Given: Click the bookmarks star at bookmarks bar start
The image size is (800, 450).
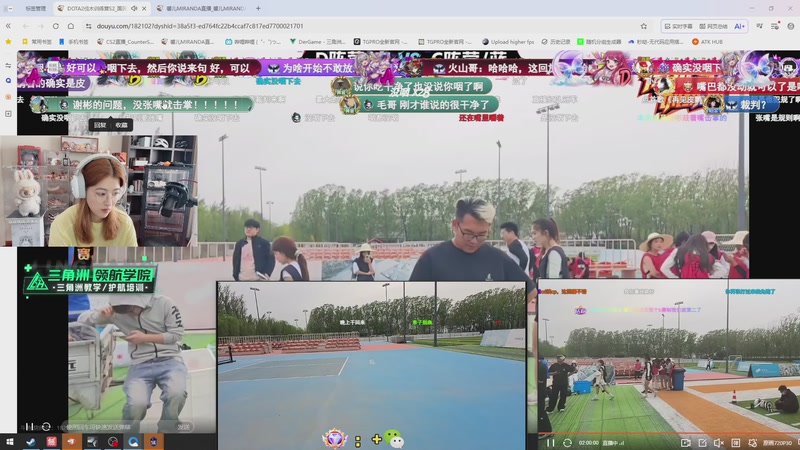Looking at the screenshot, I should click(8, 42).
